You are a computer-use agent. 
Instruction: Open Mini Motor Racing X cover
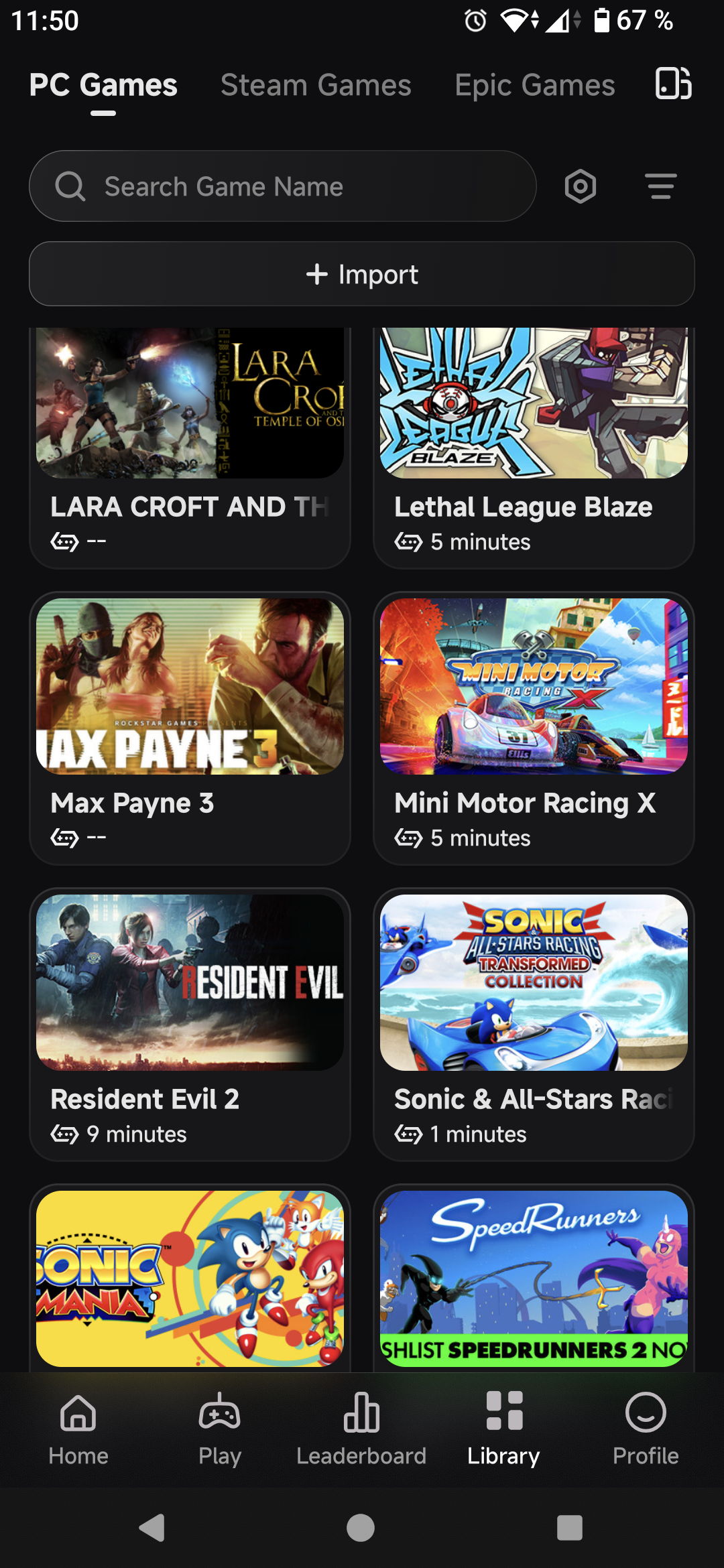pyautogui.click(x=534, y=686)
